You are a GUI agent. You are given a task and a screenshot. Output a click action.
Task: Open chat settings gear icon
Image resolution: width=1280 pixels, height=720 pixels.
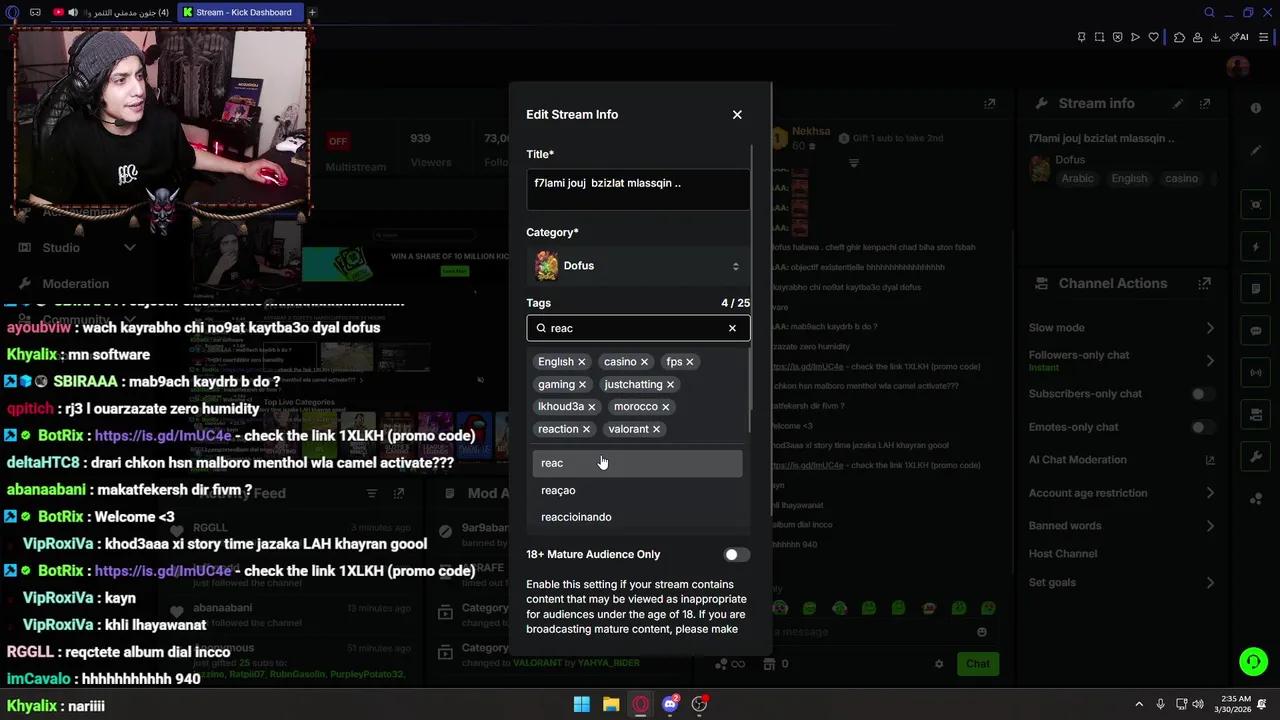tap(939, 664)
